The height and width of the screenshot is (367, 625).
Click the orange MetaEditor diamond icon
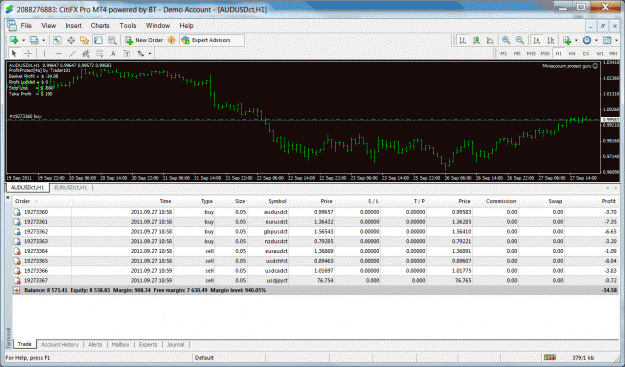click(171, 40)
